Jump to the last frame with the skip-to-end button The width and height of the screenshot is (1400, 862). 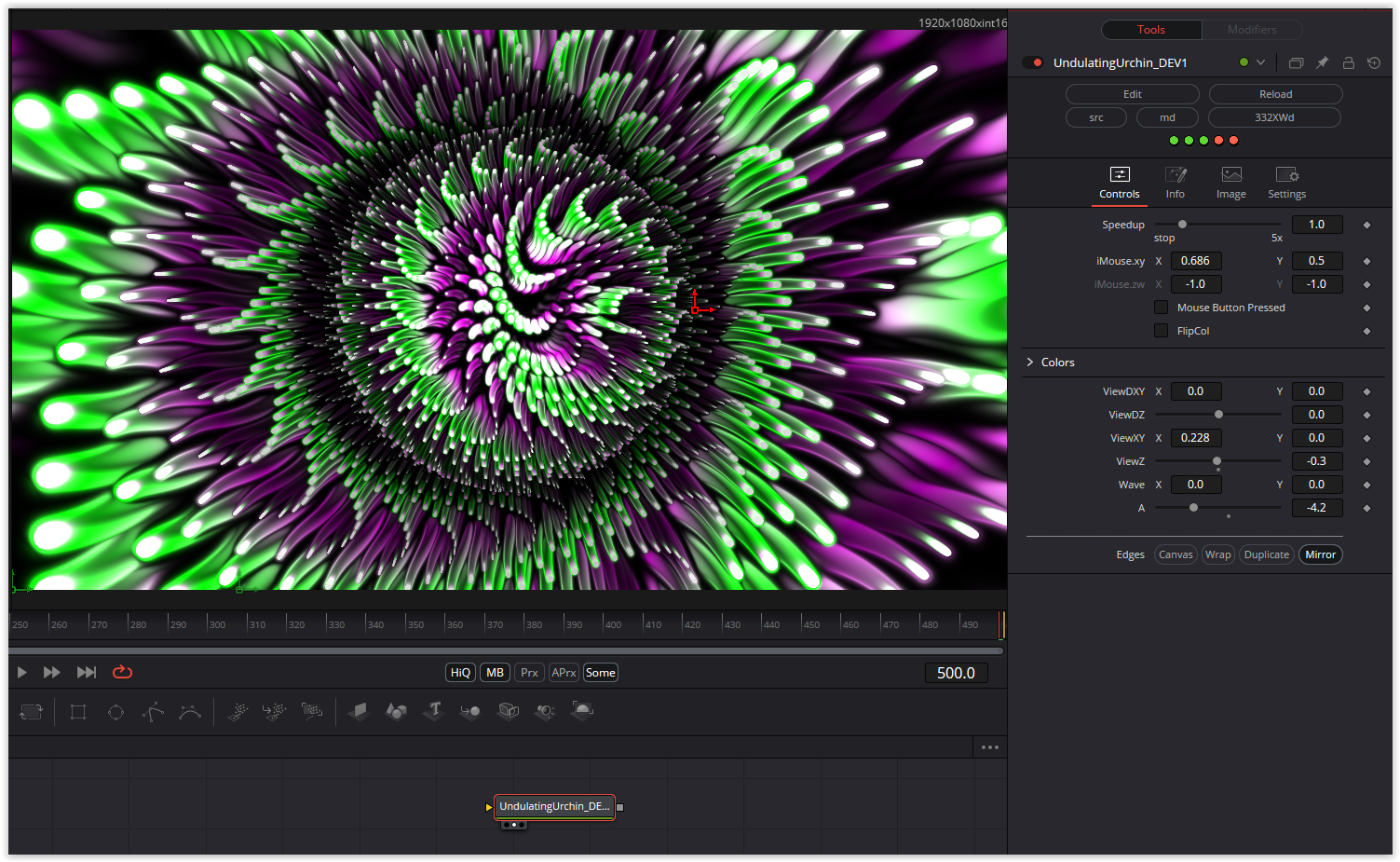pyautogui.click(x=87, y=673)
